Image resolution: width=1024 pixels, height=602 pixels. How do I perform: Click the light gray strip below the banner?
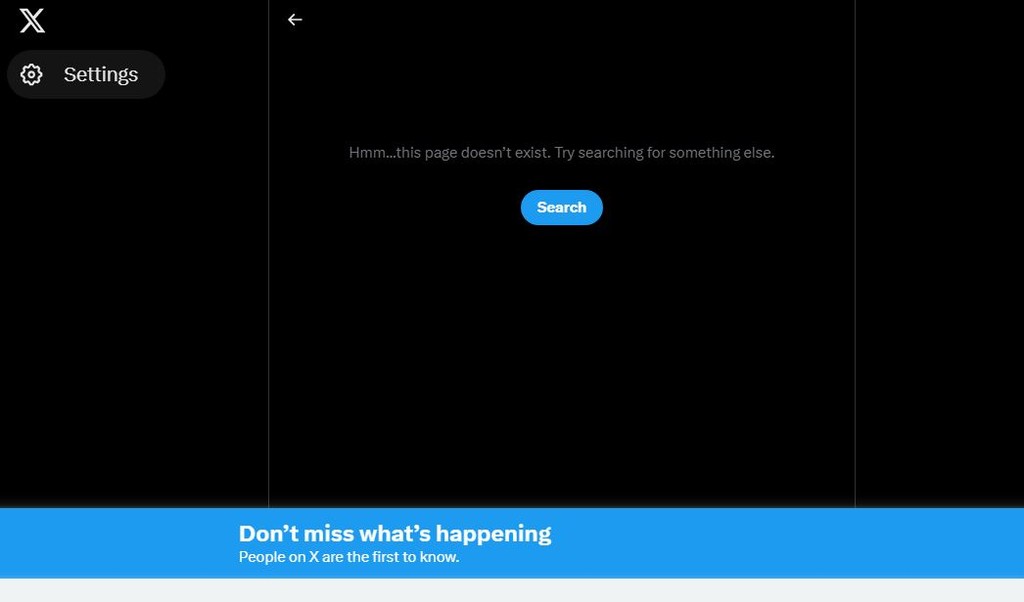pyautogui.click(x=512, y=590)
